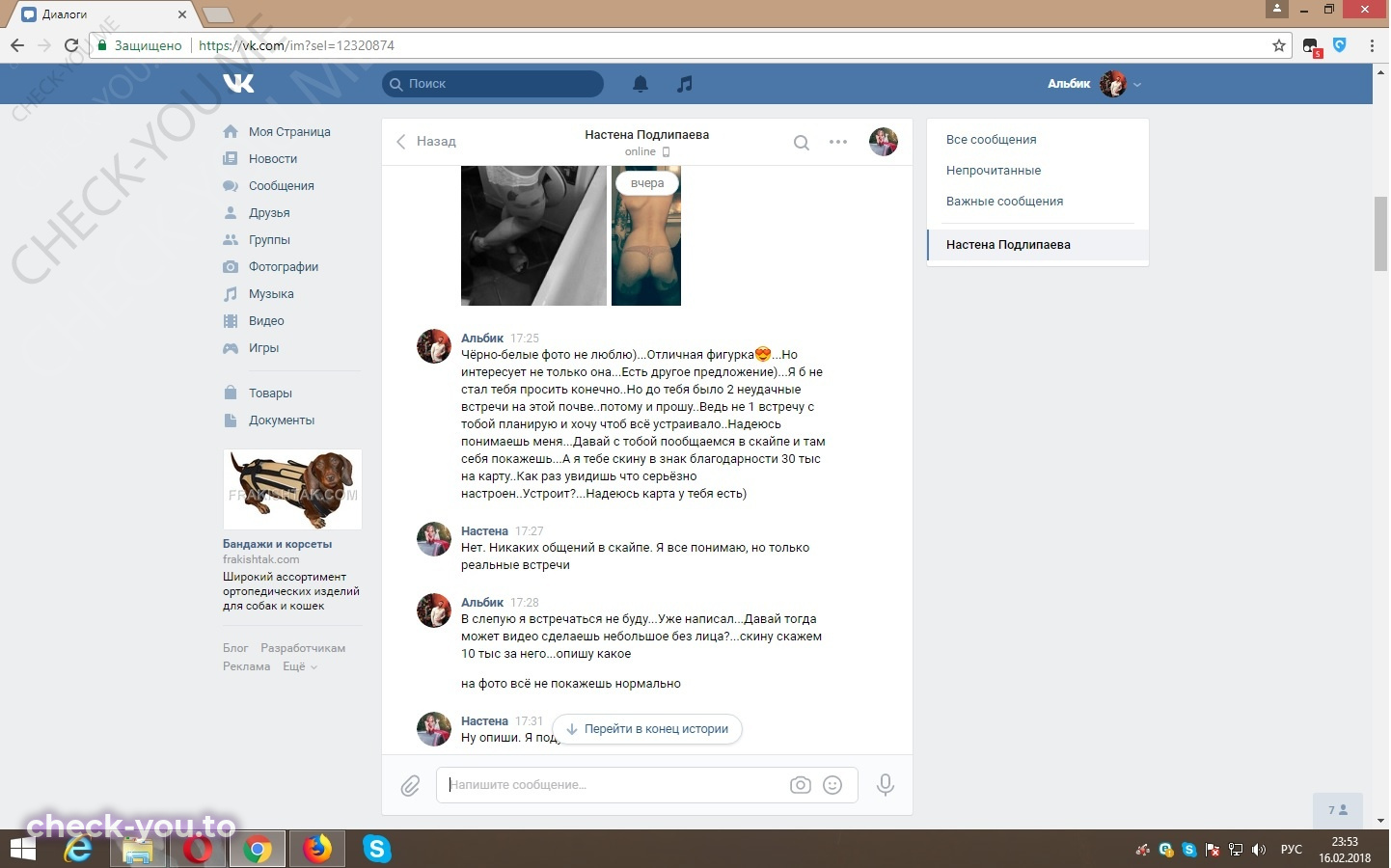The width and height of the screenshot is (1391, 868).
Task: Click the camera photo attach icon
Action: tap(801, 785)
